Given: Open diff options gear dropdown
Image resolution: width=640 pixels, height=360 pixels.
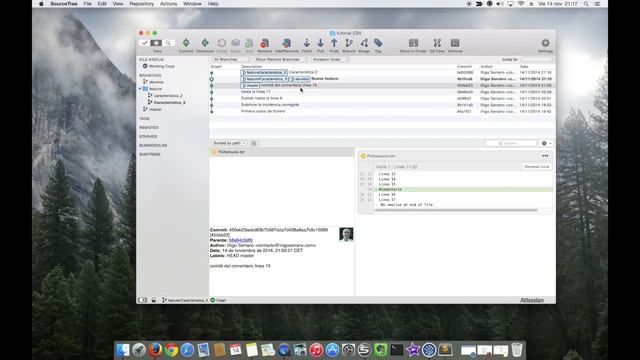Looking at the screenshot, I should click(x=546, y=143).
